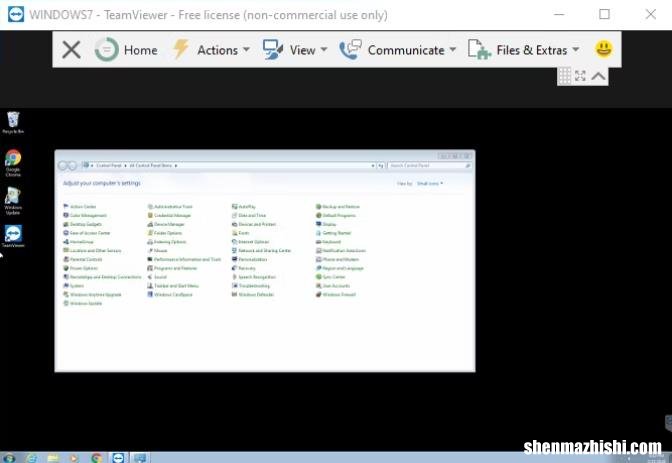672x463 pixels.
Task: Open Internet Options
Action: [x=250, y=242]
